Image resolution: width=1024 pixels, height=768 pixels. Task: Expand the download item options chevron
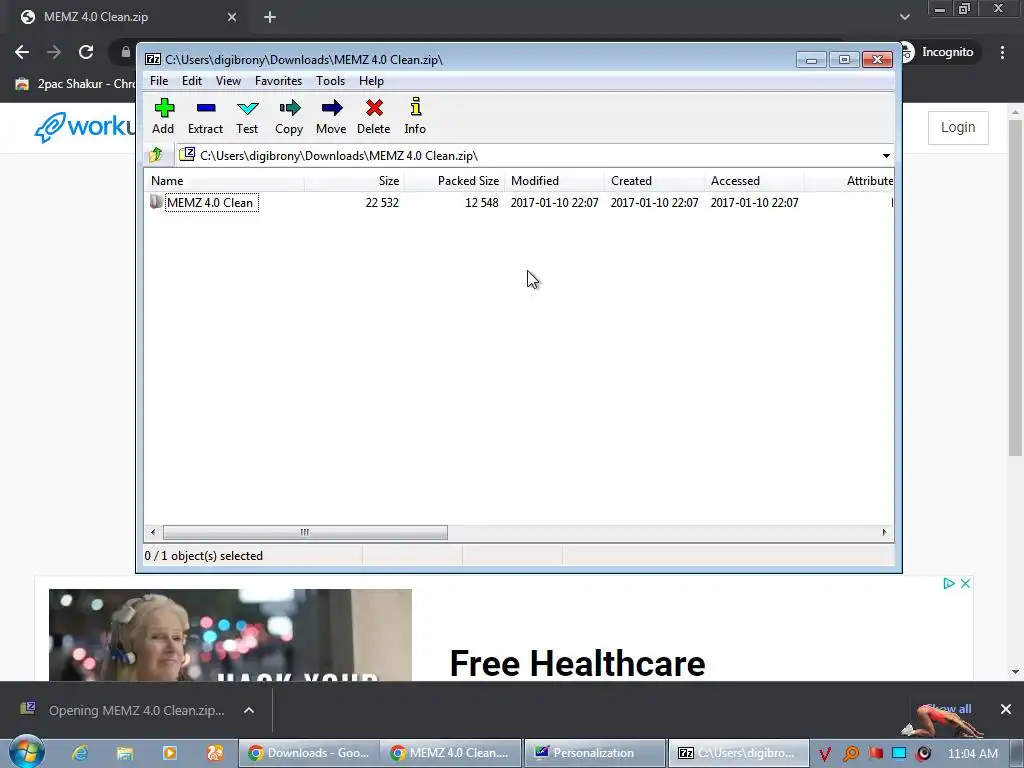249,710
